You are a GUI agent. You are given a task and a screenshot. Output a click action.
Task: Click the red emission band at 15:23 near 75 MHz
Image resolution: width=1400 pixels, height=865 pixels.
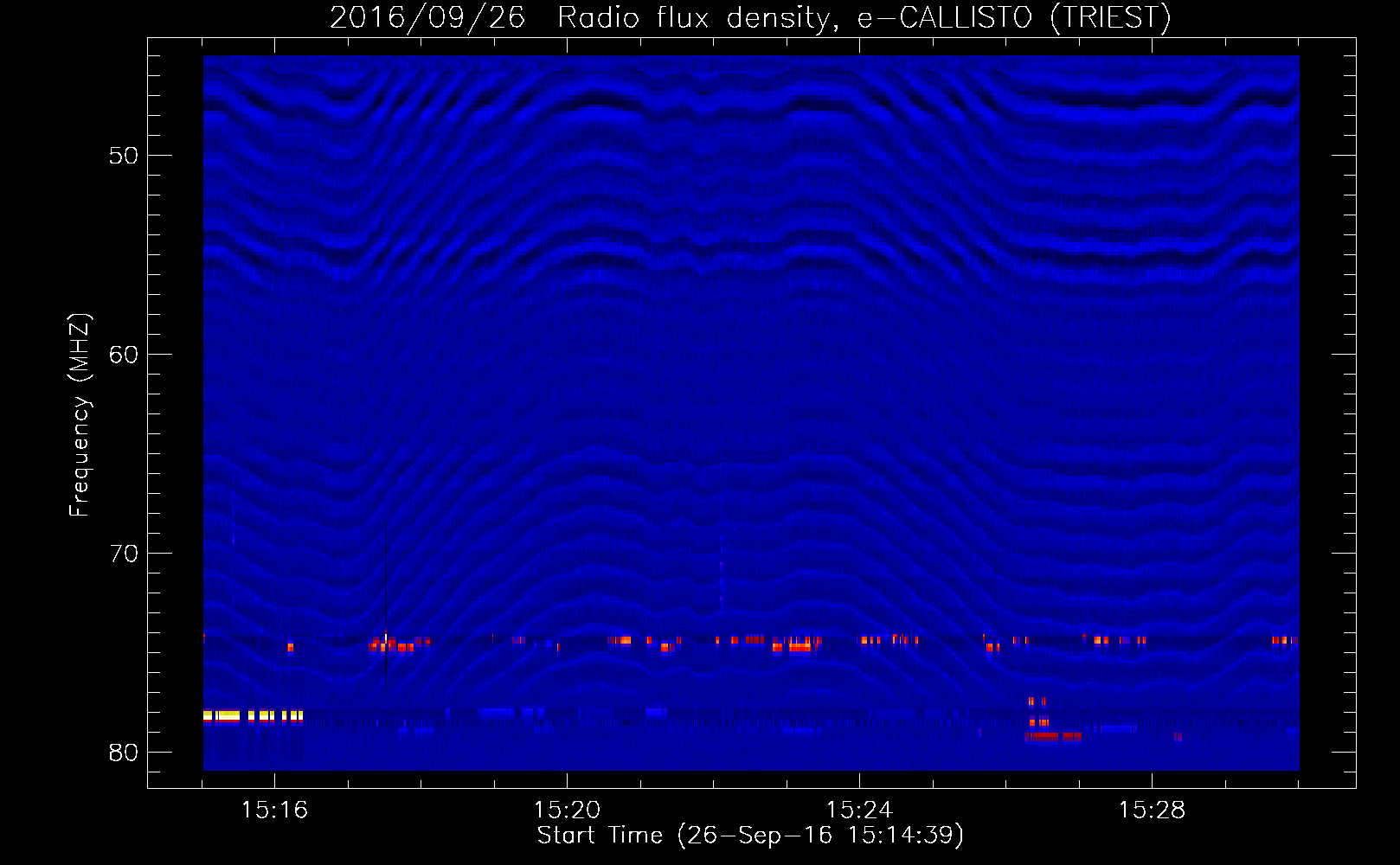tap(796, 646)
